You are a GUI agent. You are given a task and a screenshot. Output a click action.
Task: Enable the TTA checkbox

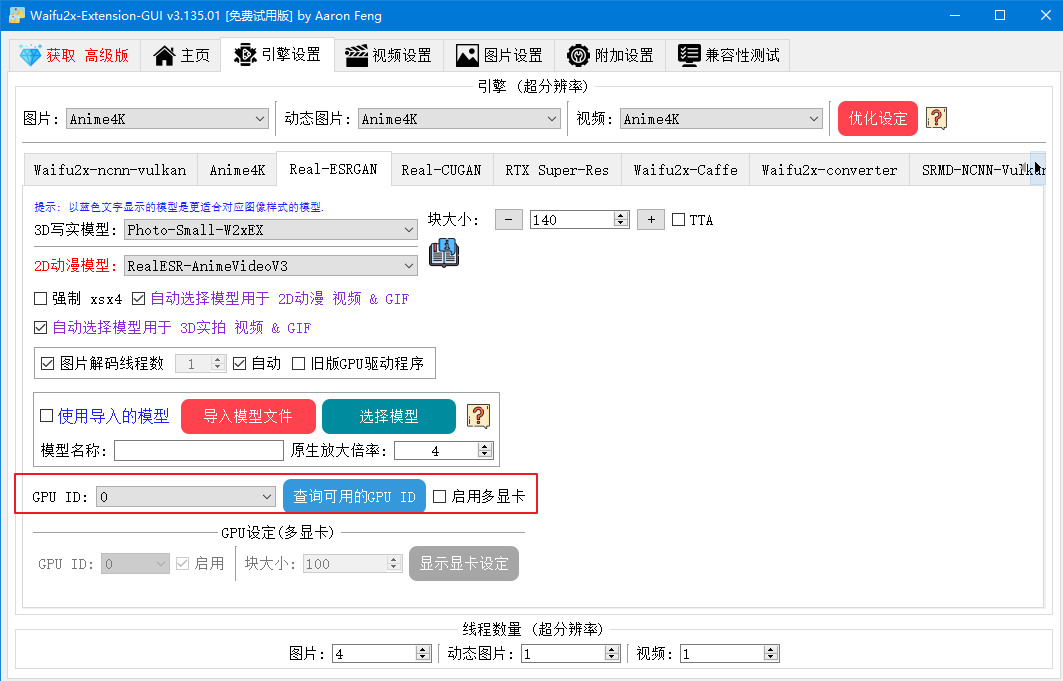click(x=679, y=220)
